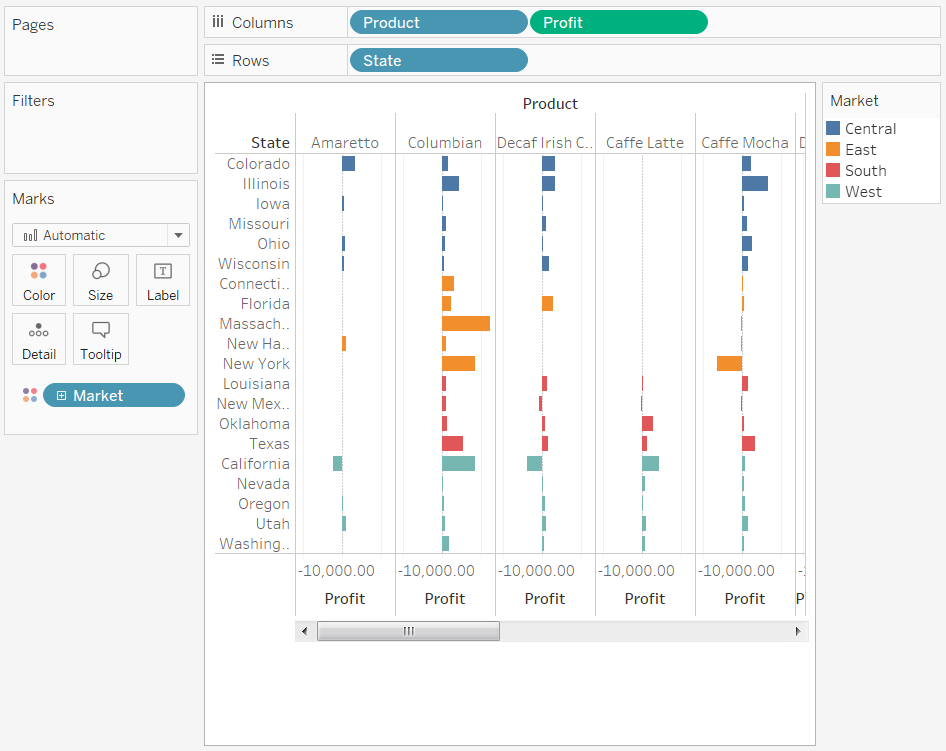The width and height of the screenshot is (946, 751).
Task: Expand the Market pill plus sign
Action: pyautogui.click(x=62, y=396)
